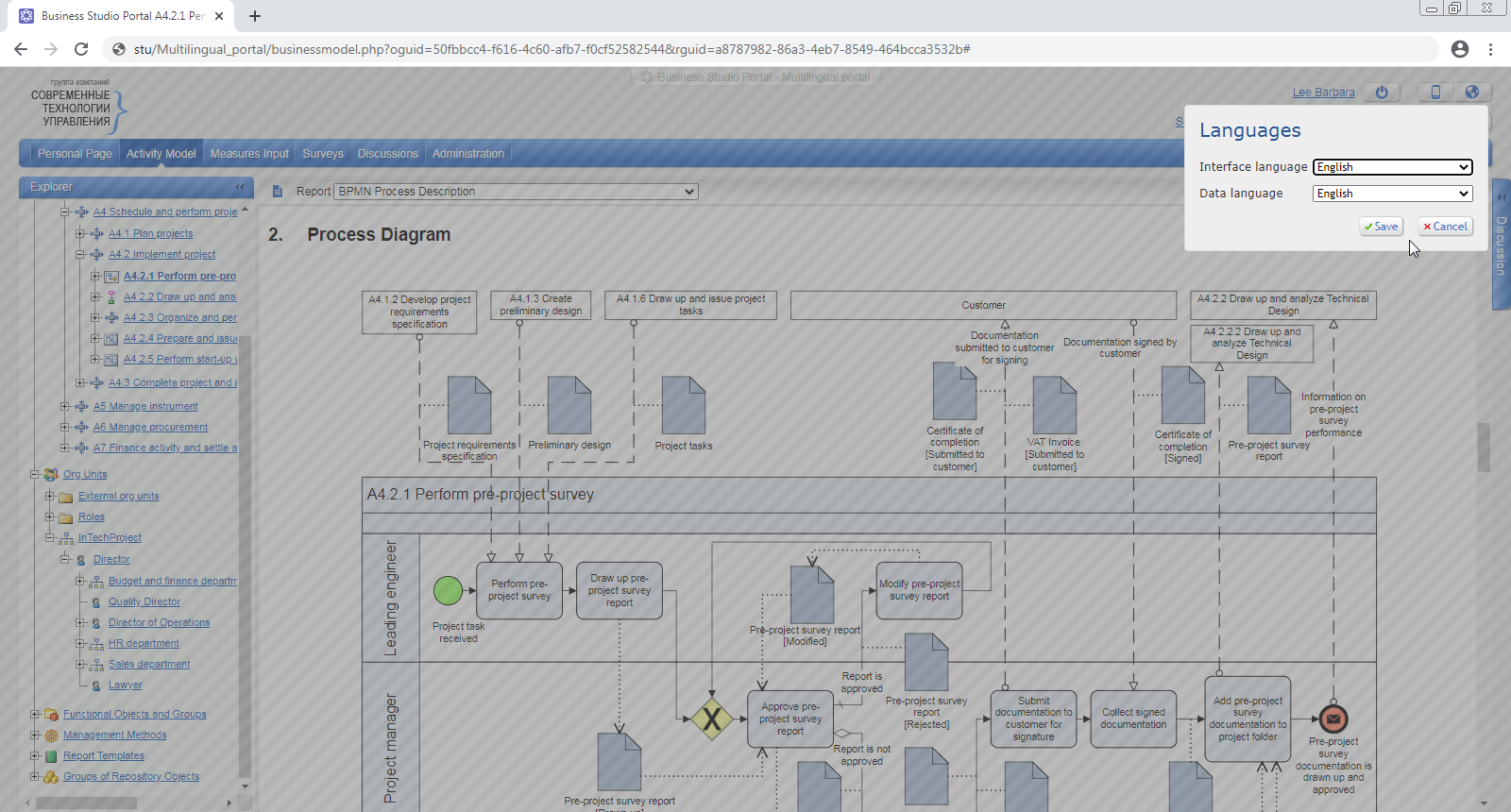
Task: Click the Org Units people icon
Action: [x=51, y=475]
